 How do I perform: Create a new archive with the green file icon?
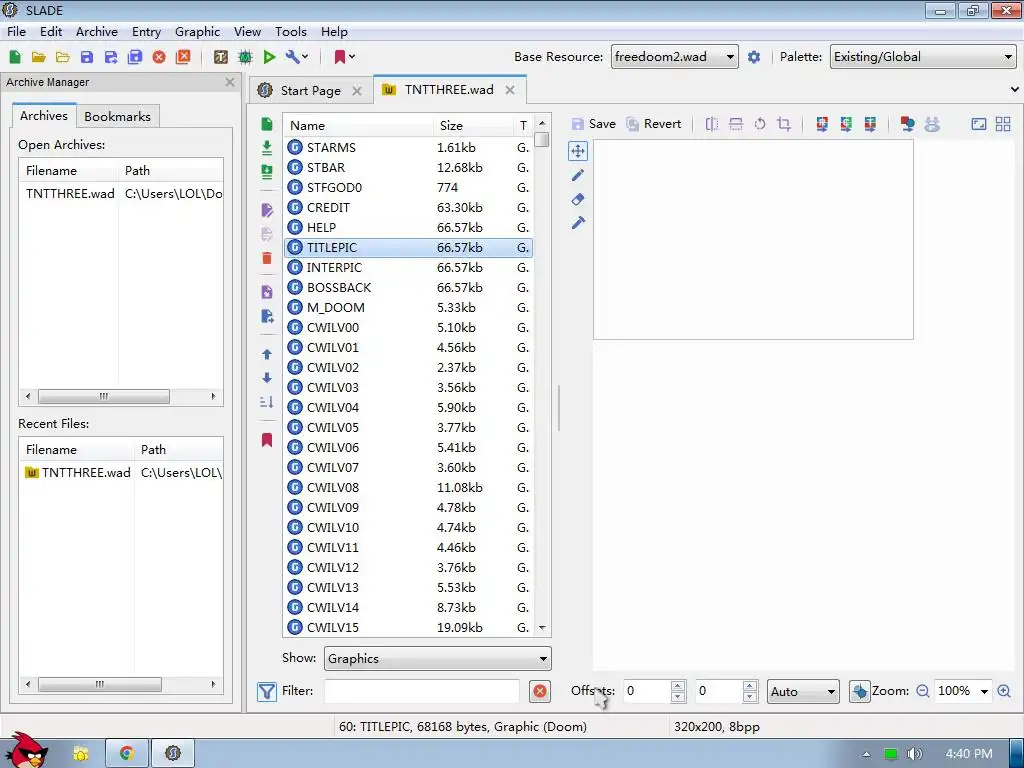(15, 57)
